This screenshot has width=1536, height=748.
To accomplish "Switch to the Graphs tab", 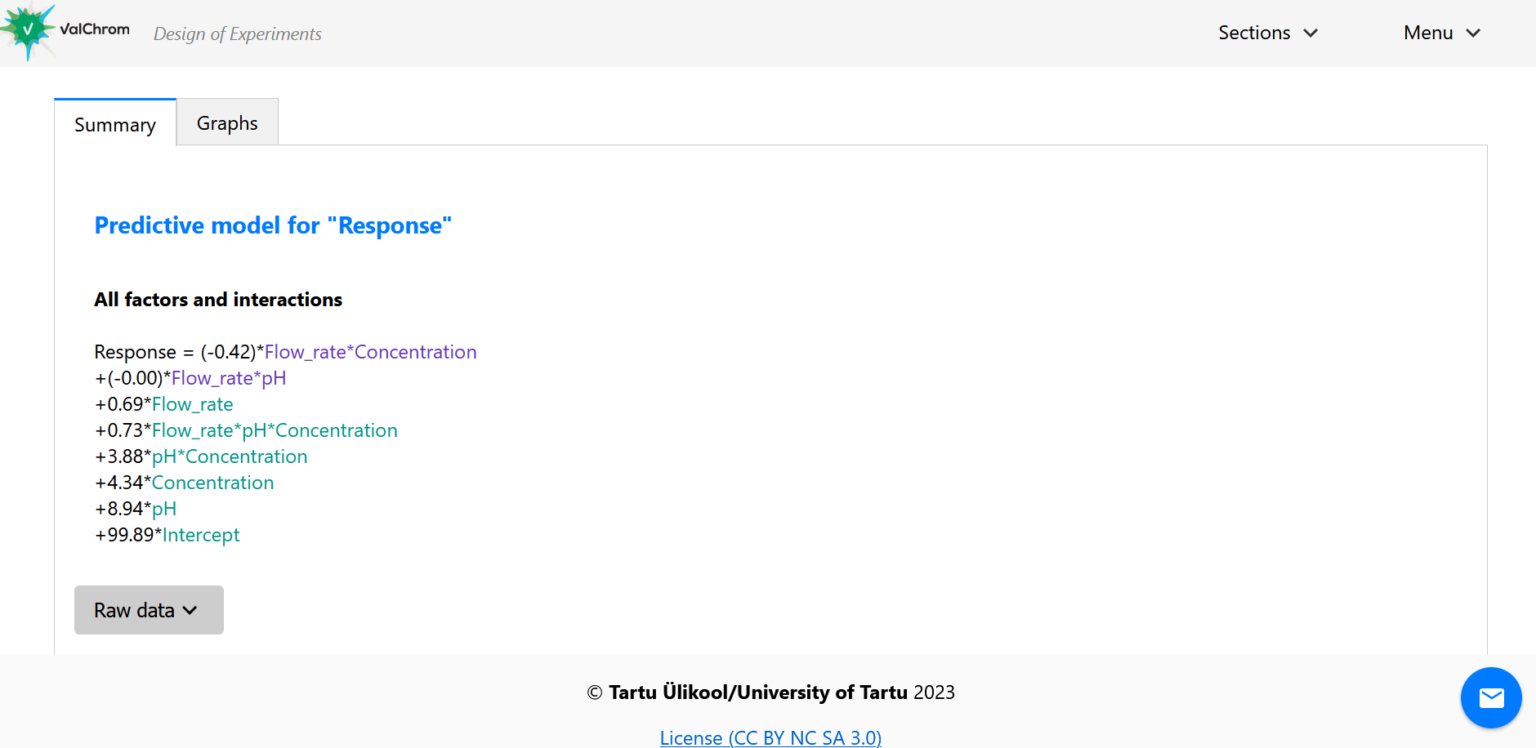I will click(226, 122).
